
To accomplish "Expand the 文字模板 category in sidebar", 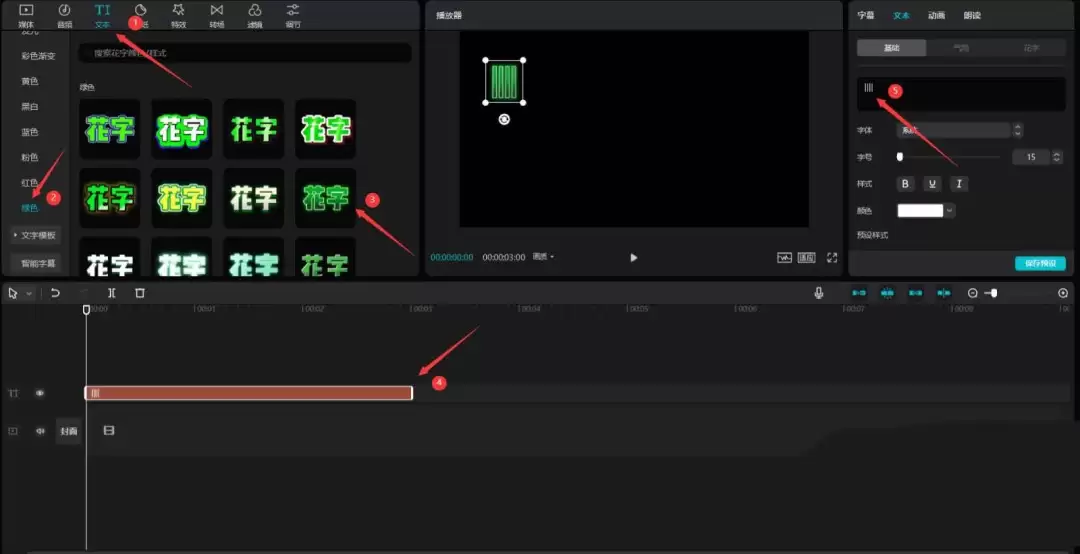I will point(36,235).
